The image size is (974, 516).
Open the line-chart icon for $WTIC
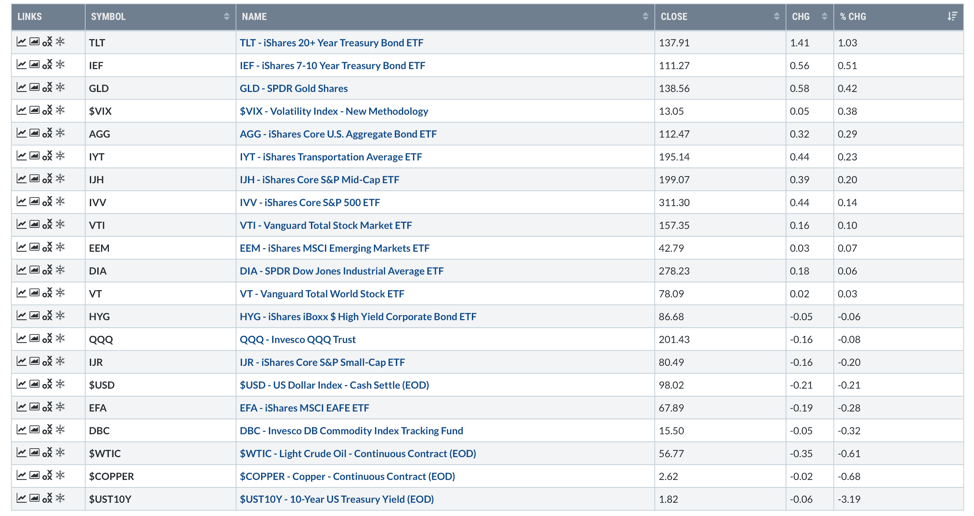click(x=21, y=453)
